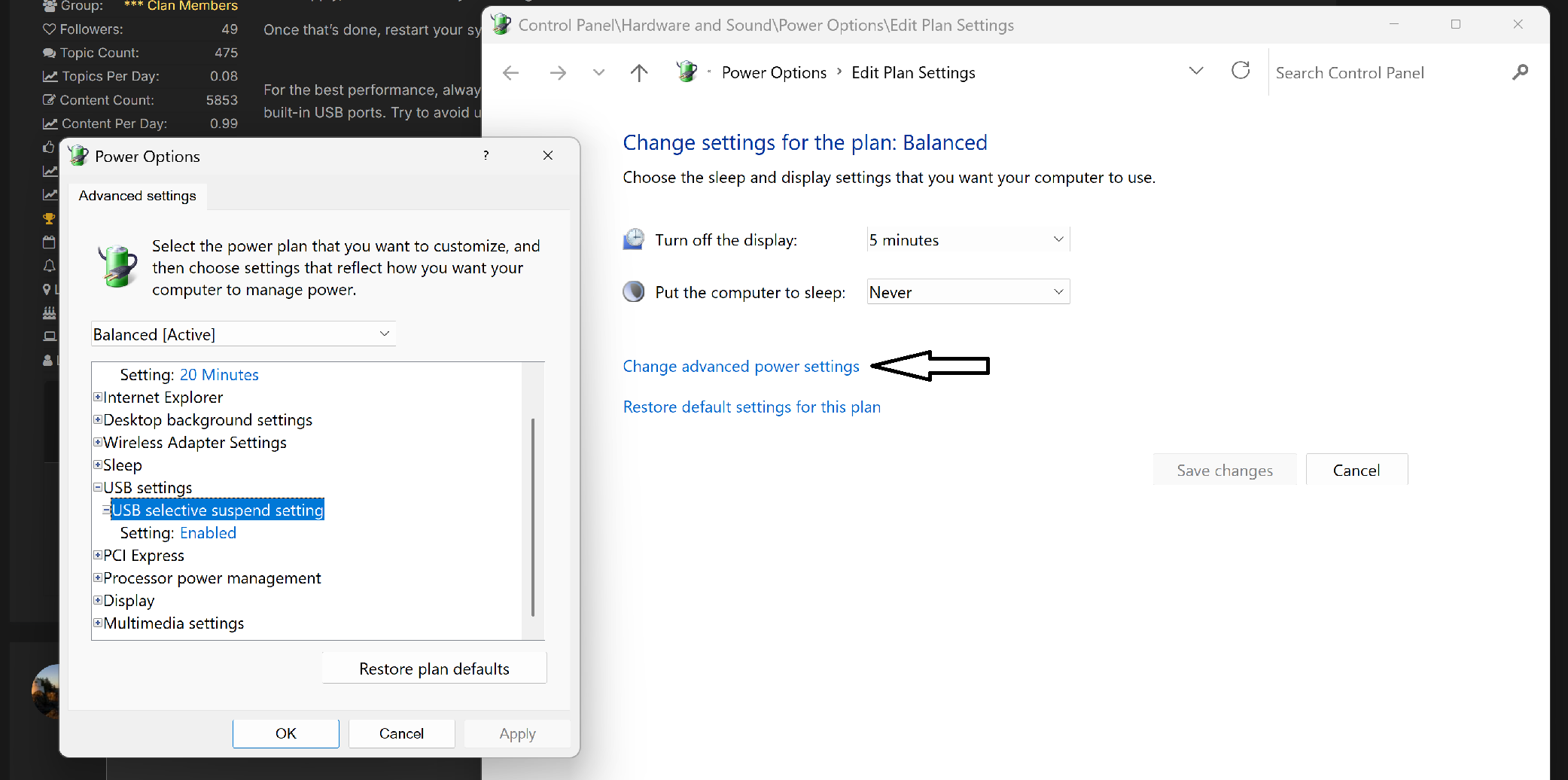Viewport: 1568px width, 780px height.
Task: Click the Search Control Panel field
Action: pyautogui.click(x=1385, y=73)
